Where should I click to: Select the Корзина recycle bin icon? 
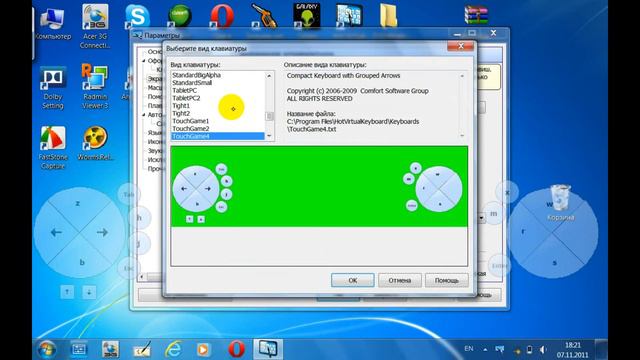click(560, 202)
